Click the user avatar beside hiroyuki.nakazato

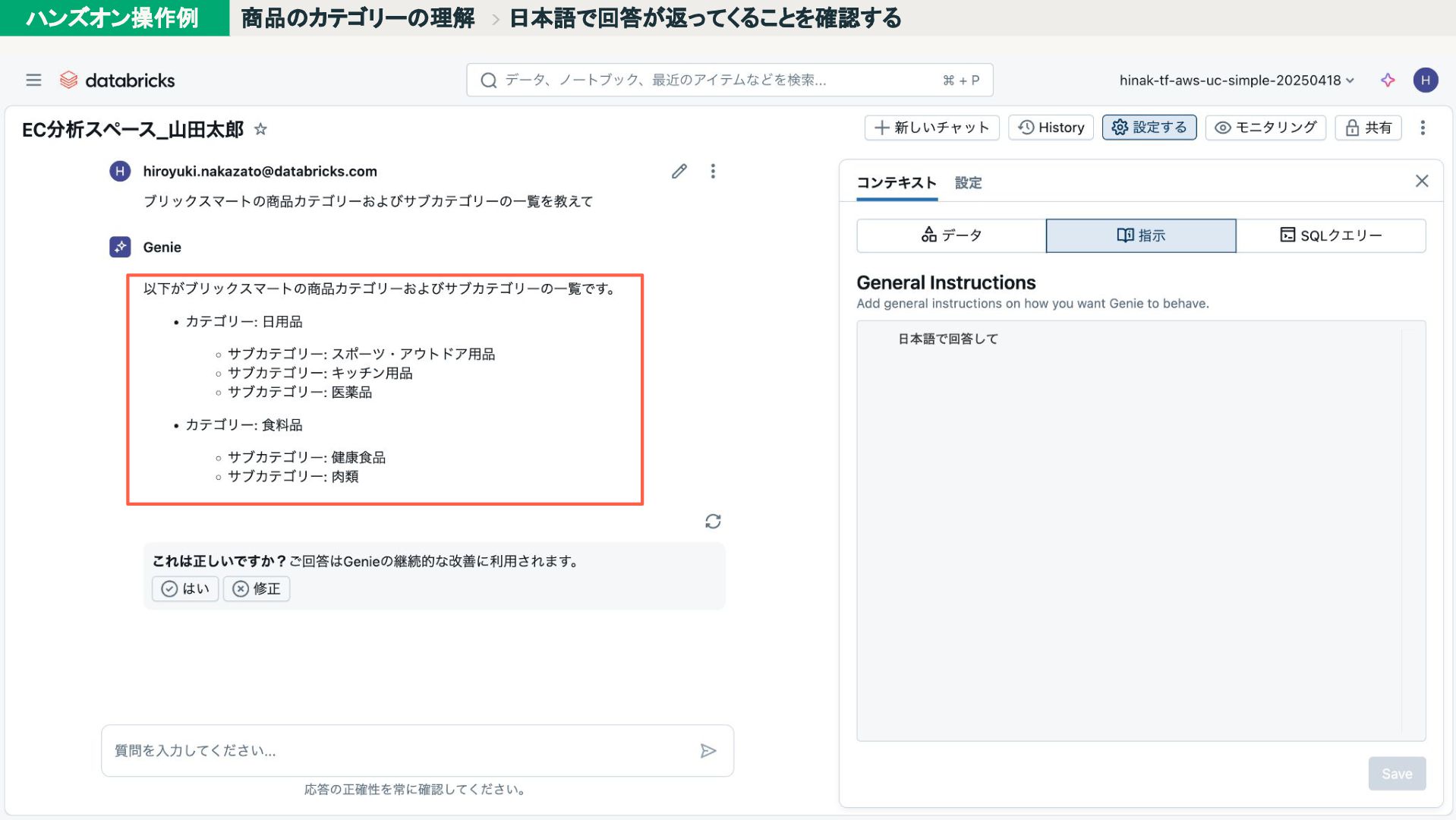pyautogui.click(x=120, y=172)
